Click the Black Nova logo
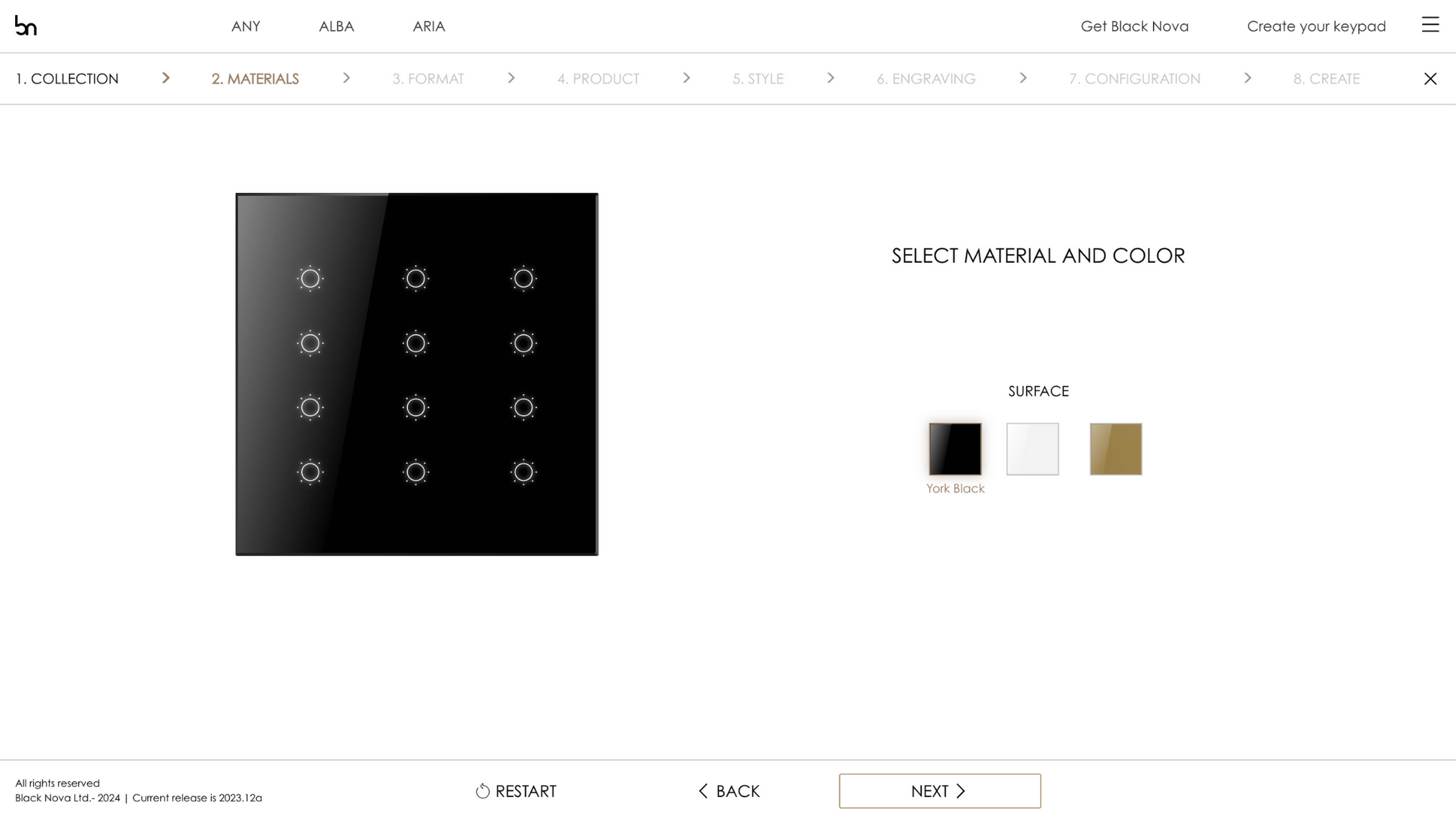 tap(25, 26)
